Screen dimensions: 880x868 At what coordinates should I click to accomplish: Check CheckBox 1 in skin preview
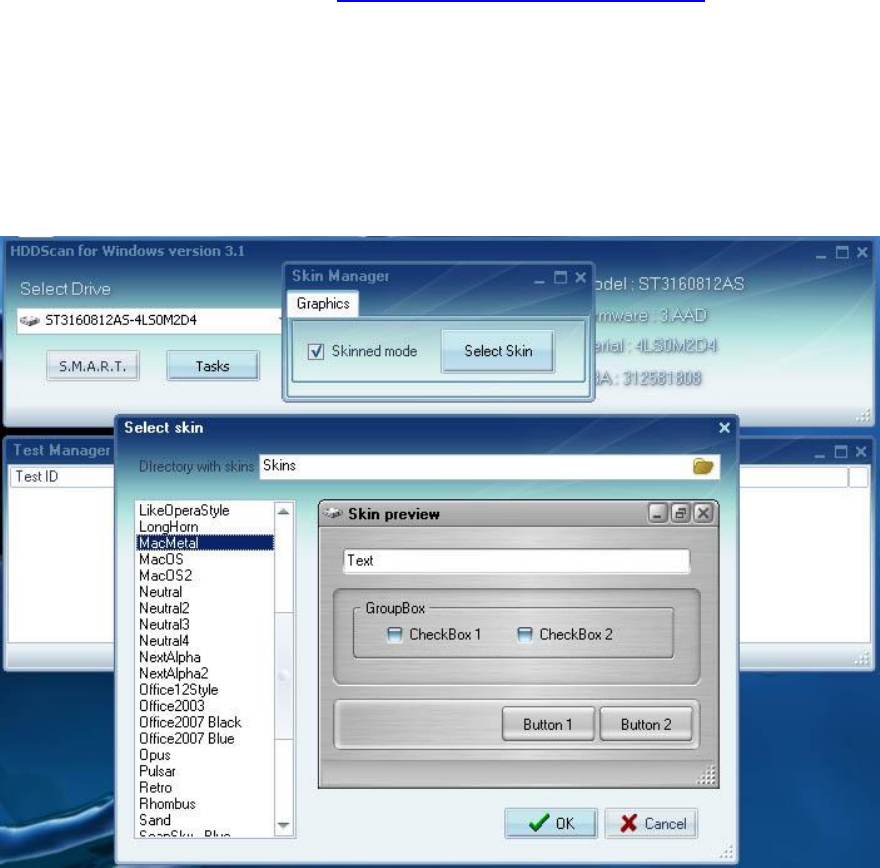(x=395, y=635)
